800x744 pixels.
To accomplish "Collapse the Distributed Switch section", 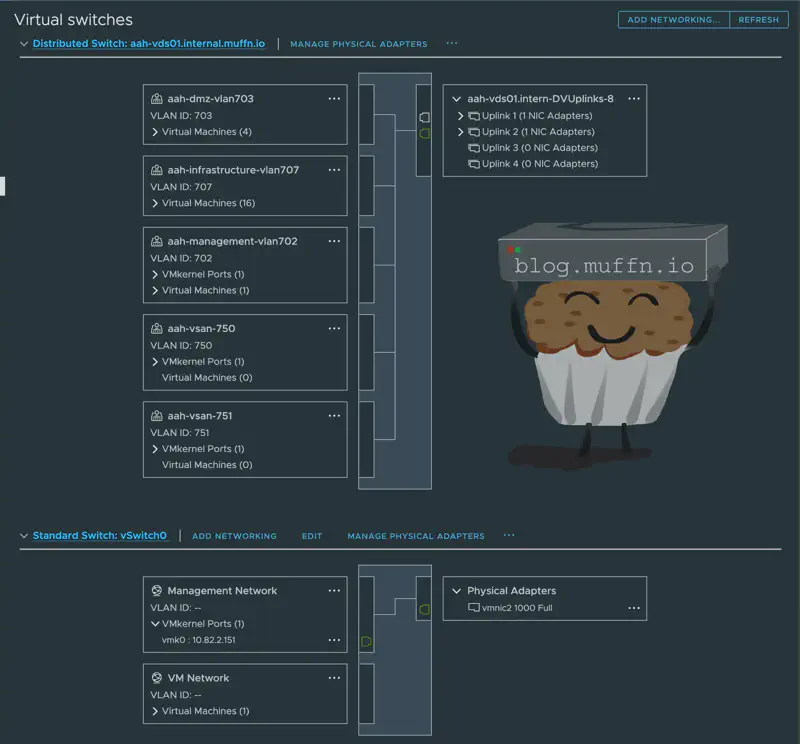I will (x=24, y=44).
